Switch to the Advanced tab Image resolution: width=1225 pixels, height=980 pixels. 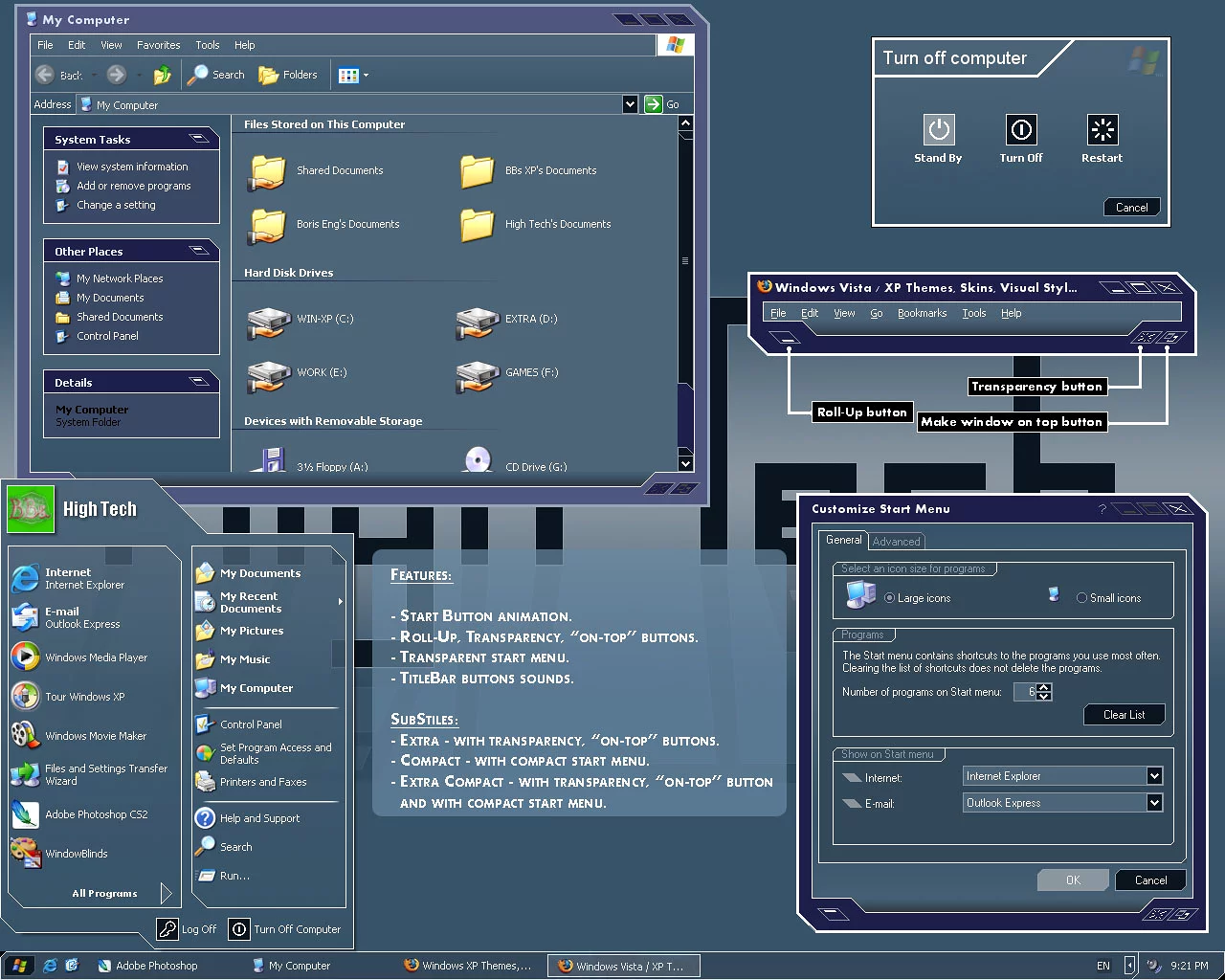(896, 542)
